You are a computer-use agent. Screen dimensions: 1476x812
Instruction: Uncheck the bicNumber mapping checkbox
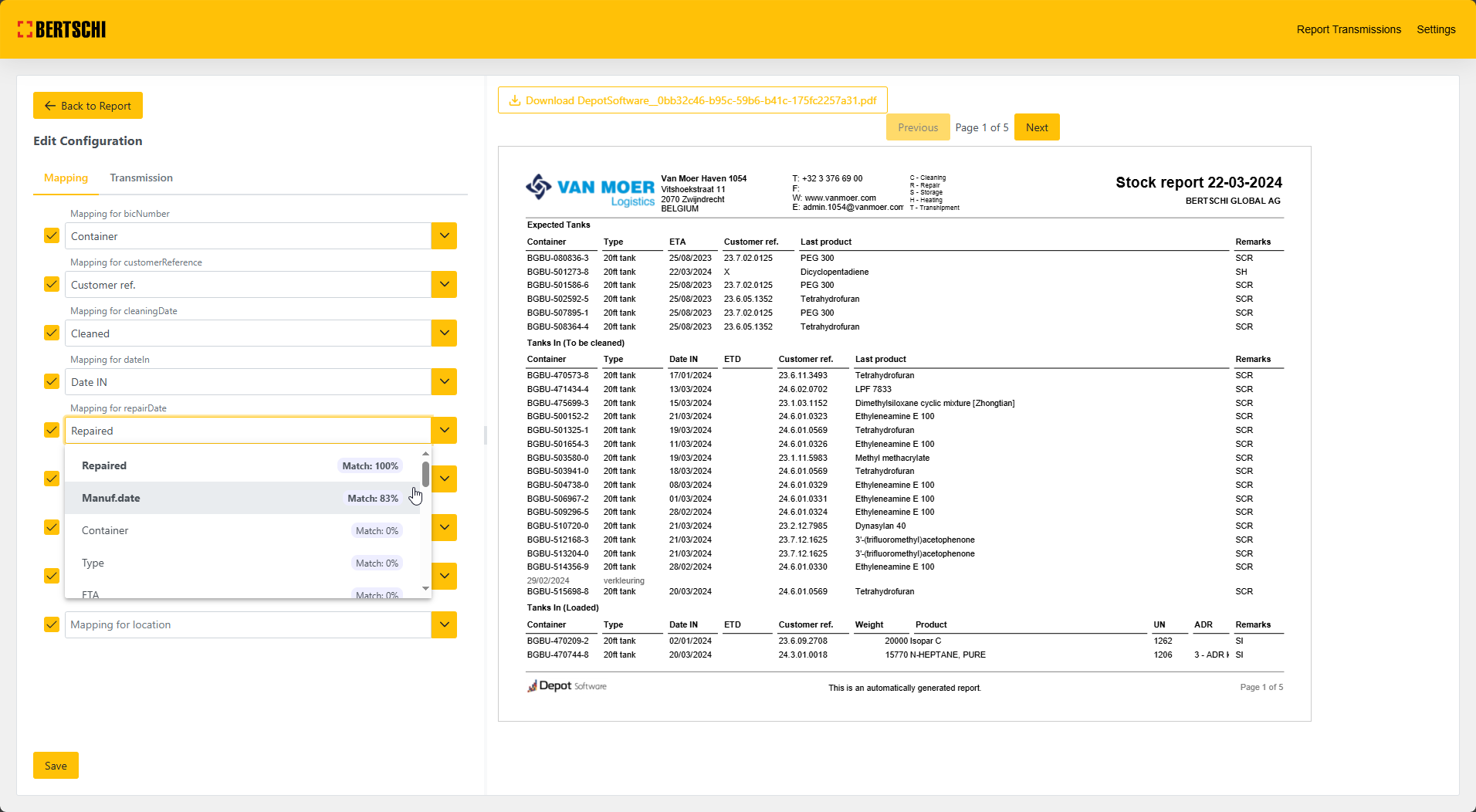point(52,236)
